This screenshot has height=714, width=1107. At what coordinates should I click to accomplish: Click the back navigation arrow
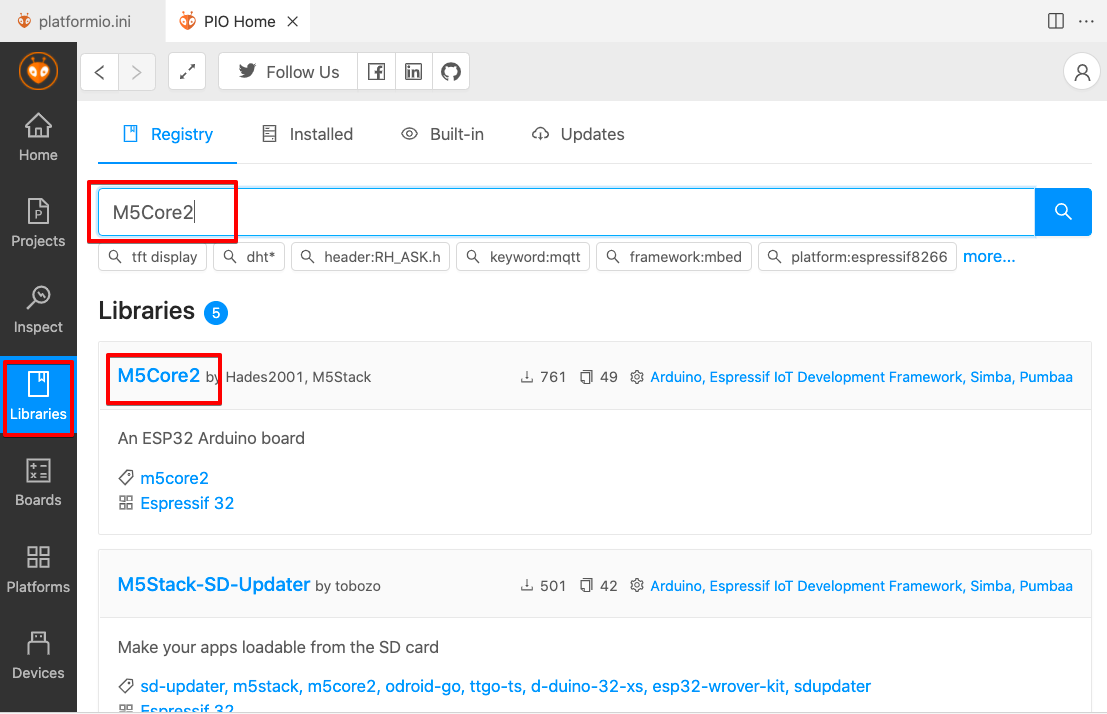(x=98, y=71)
